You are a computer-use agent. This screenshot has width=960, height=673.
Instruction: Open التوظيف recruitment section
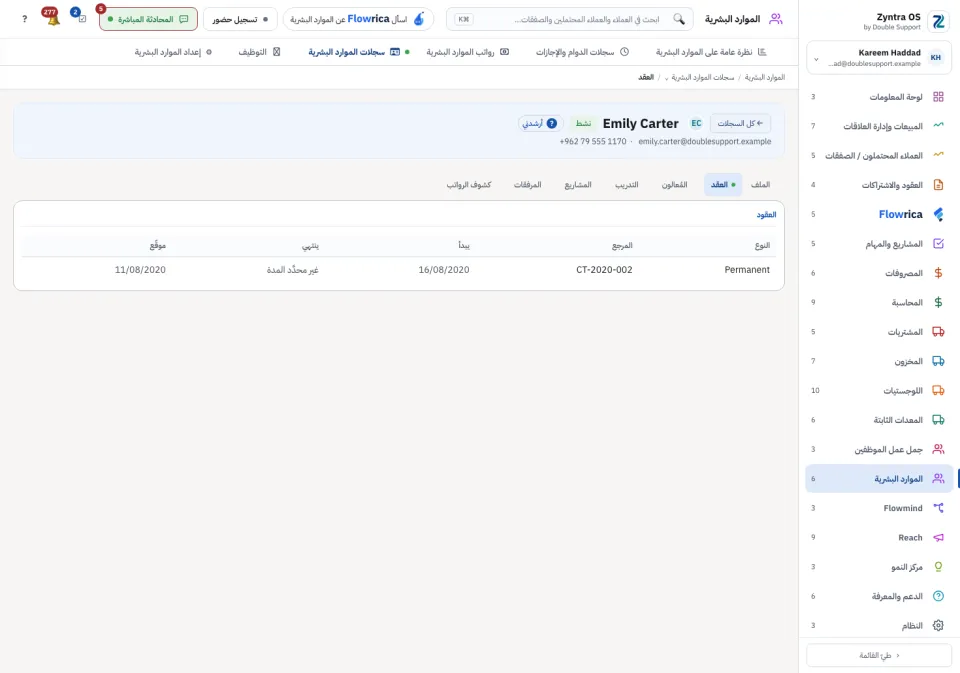259,52
